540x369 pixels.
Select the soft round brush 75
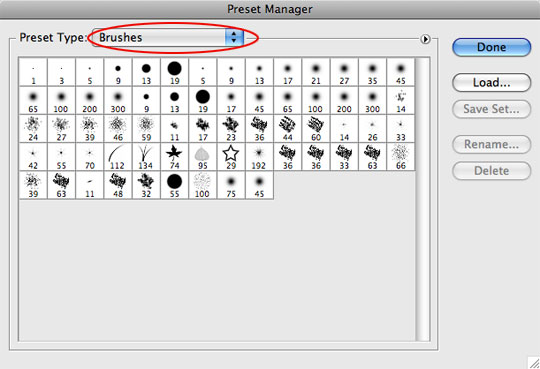tap(231, 185)
